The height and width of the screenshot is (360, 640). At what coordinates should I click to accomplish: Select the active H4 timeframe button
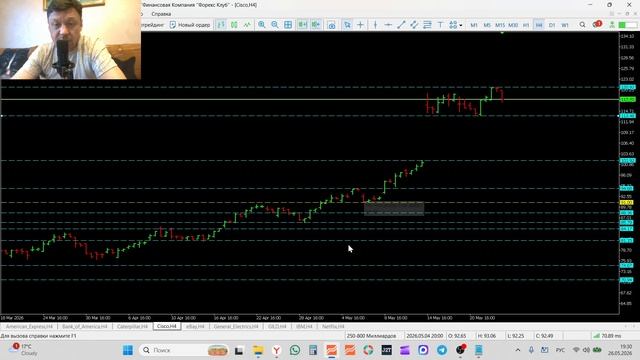tap(539, 25)
